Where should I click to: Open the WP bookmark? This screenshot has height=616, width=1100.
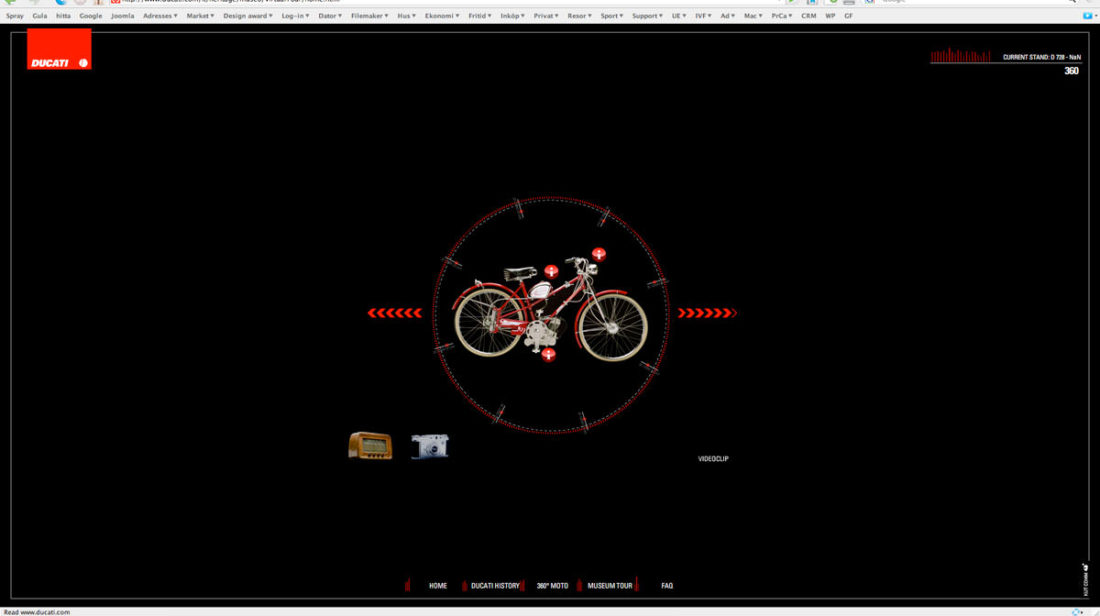(830, 15)
